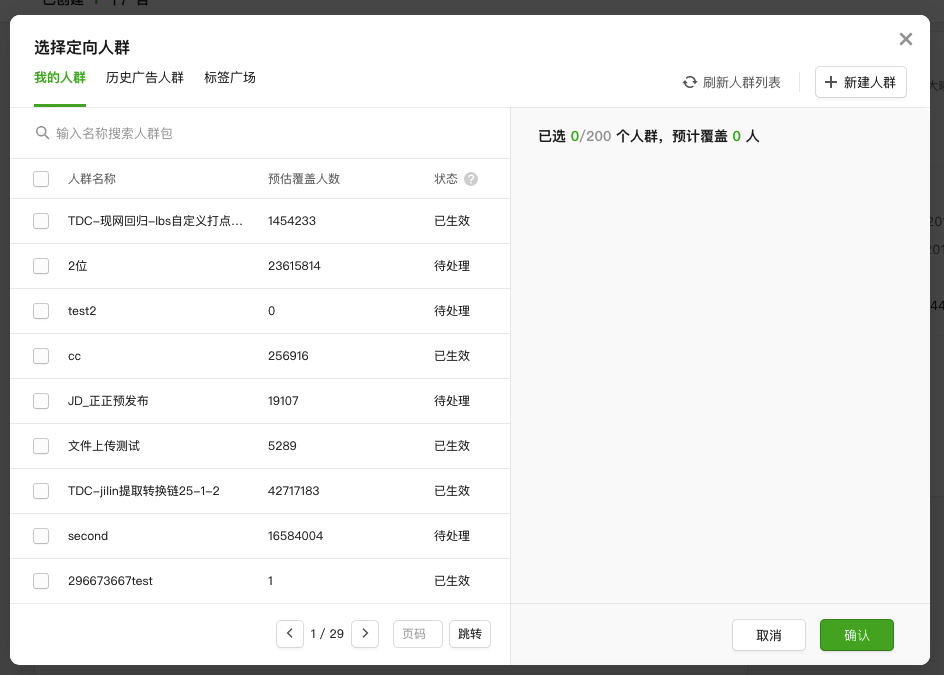The height and width of the screenshot is (675, 944).
Task: Click the magnifier icon in the search box
Action: click(x=43, y=132)
